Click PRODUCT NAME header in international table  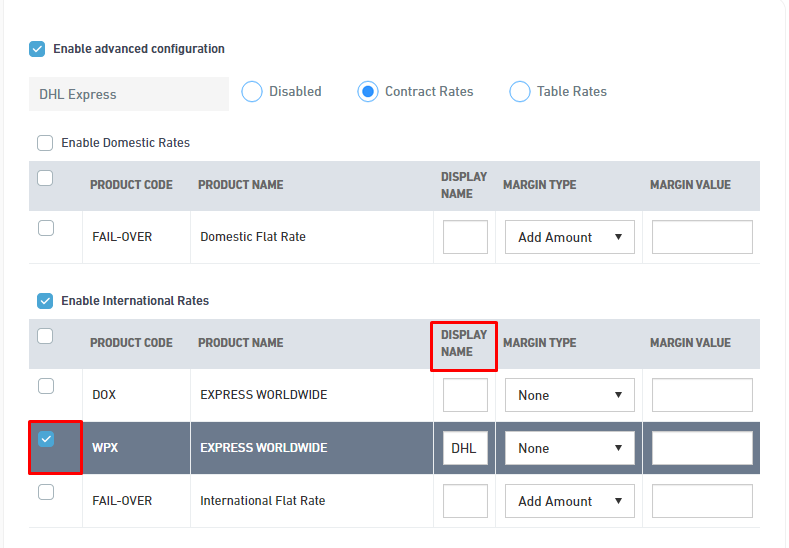pos(241,343)
